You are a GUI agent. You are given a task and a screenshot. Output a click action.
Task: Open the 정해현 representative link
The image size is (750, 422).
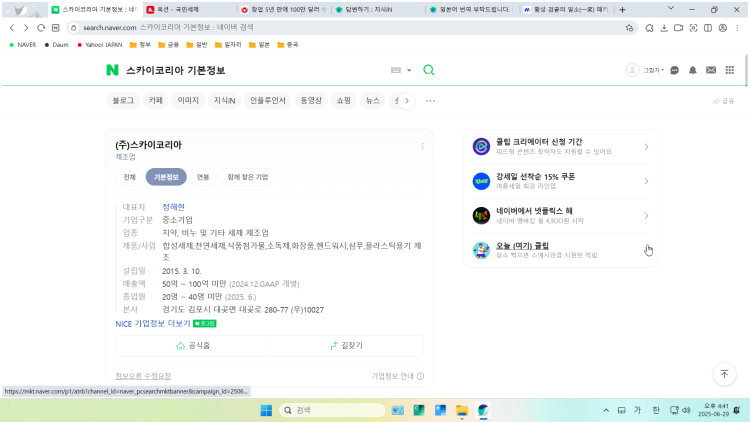tap(173, 207)
